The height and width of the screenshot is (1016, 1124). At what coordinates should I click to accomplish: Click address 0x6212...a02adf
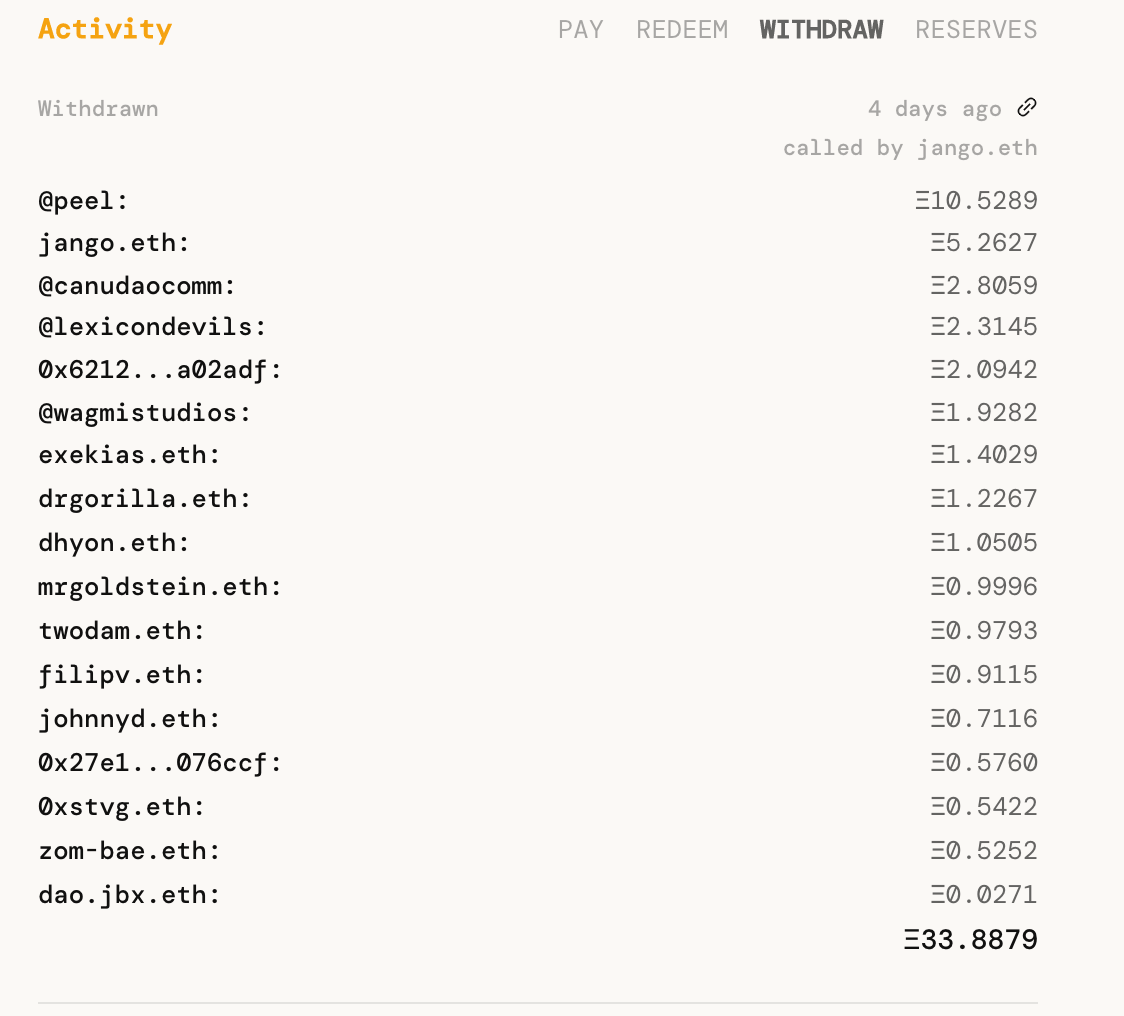(x=159, y=370)
